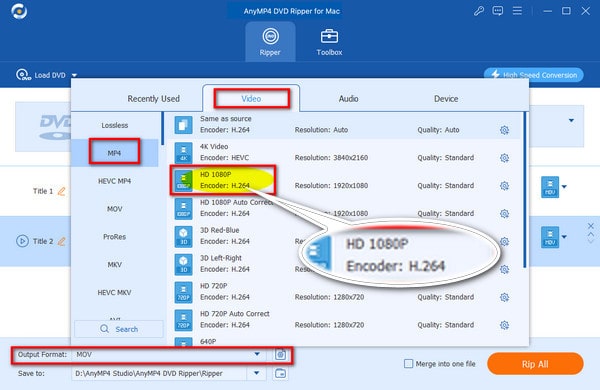Move Title 2 up in list
The width and height of the screenshot is (600, 390).
point(591,234)
